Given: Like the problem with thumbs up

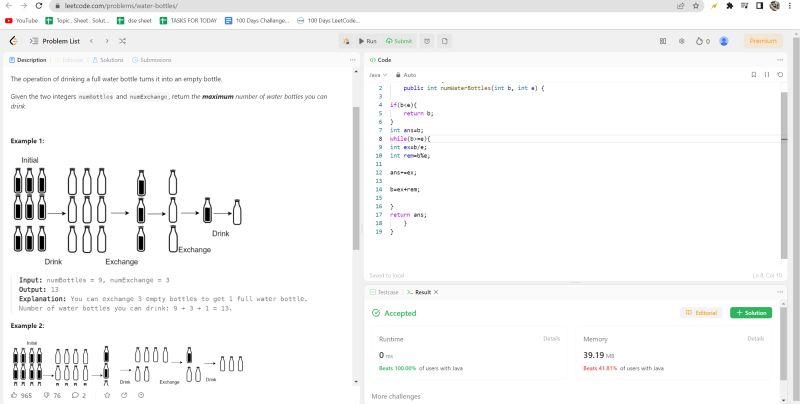Looking at the screenshot, I should click(x=14, y=395).
